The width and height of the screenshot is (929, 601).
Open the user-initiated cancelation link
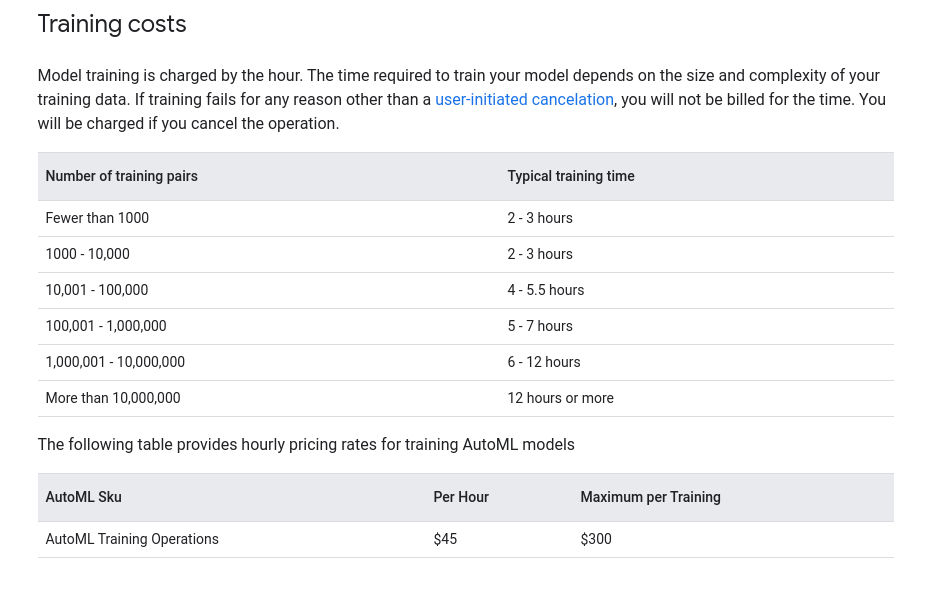[x=524, y=100]
